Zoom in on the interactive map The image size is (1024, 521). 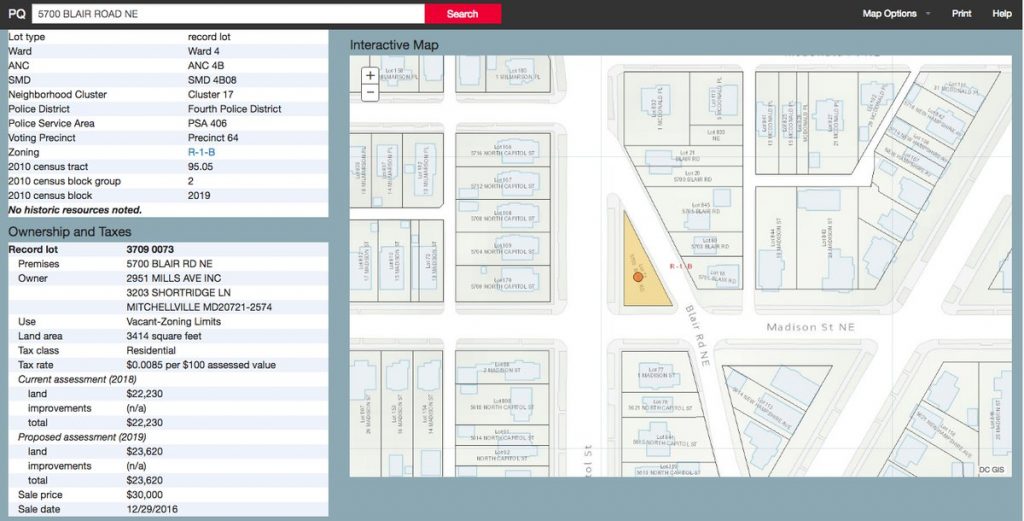coord(370,75)
